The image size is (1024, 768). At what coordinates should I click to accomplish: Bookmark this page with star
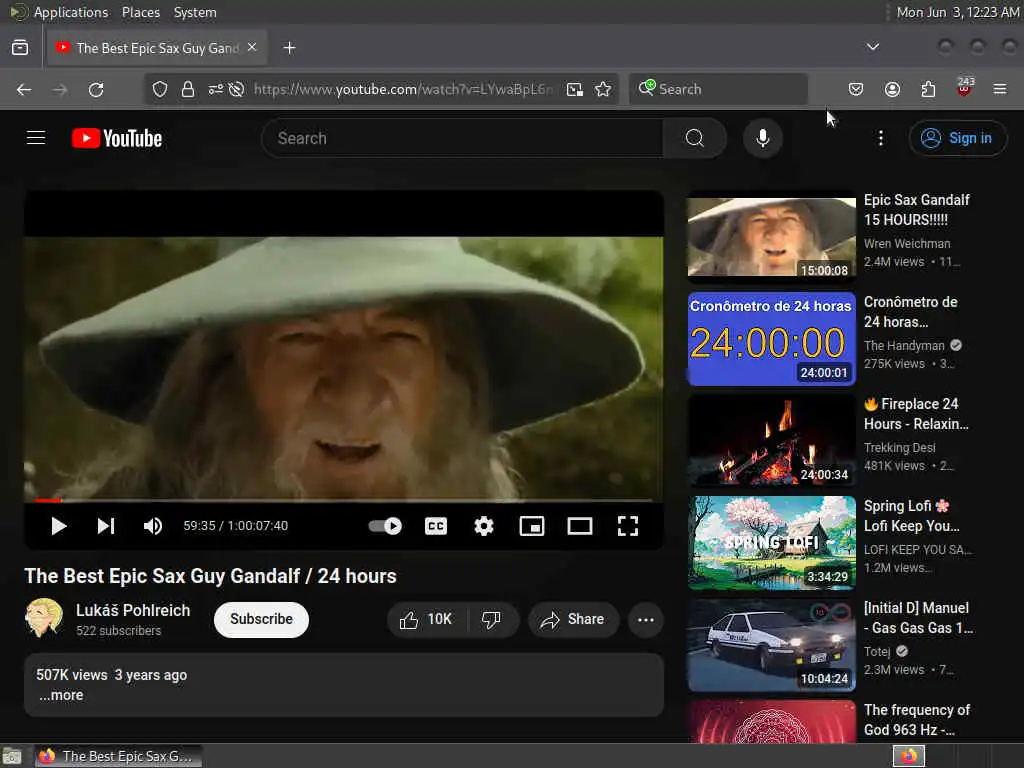click(x=603, y=89)
